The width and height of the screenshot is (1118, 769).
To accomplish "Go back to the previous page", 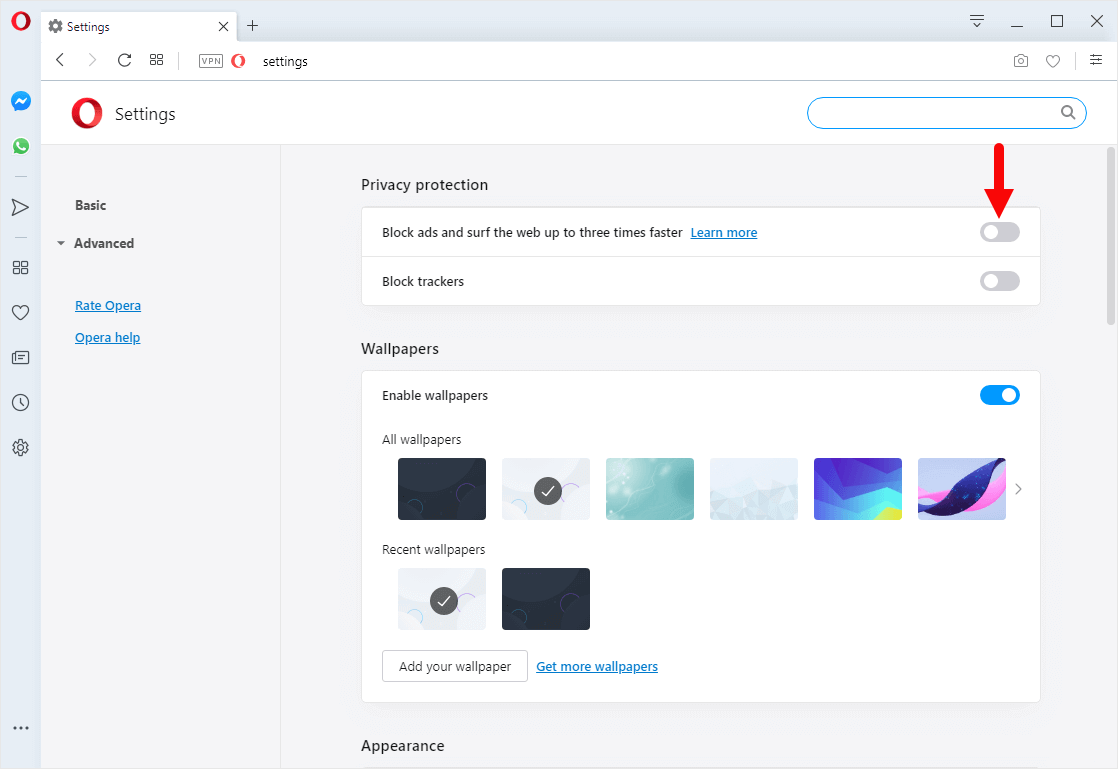I will tap(61, 61).
